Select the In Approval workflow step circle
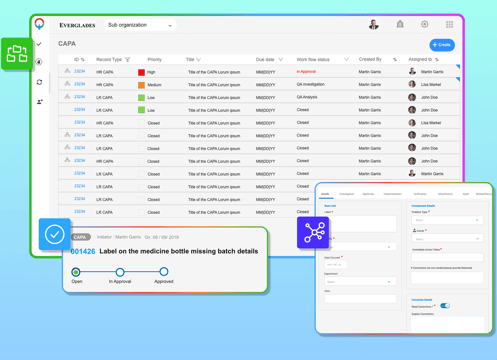 click(120, 272)
